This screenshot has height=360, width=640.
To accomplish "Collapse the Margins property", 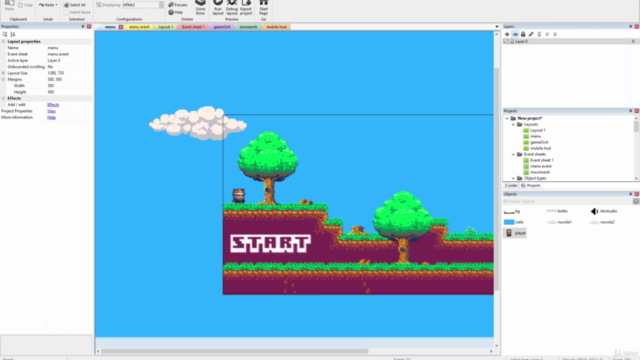I will click(x=3, y=80).
